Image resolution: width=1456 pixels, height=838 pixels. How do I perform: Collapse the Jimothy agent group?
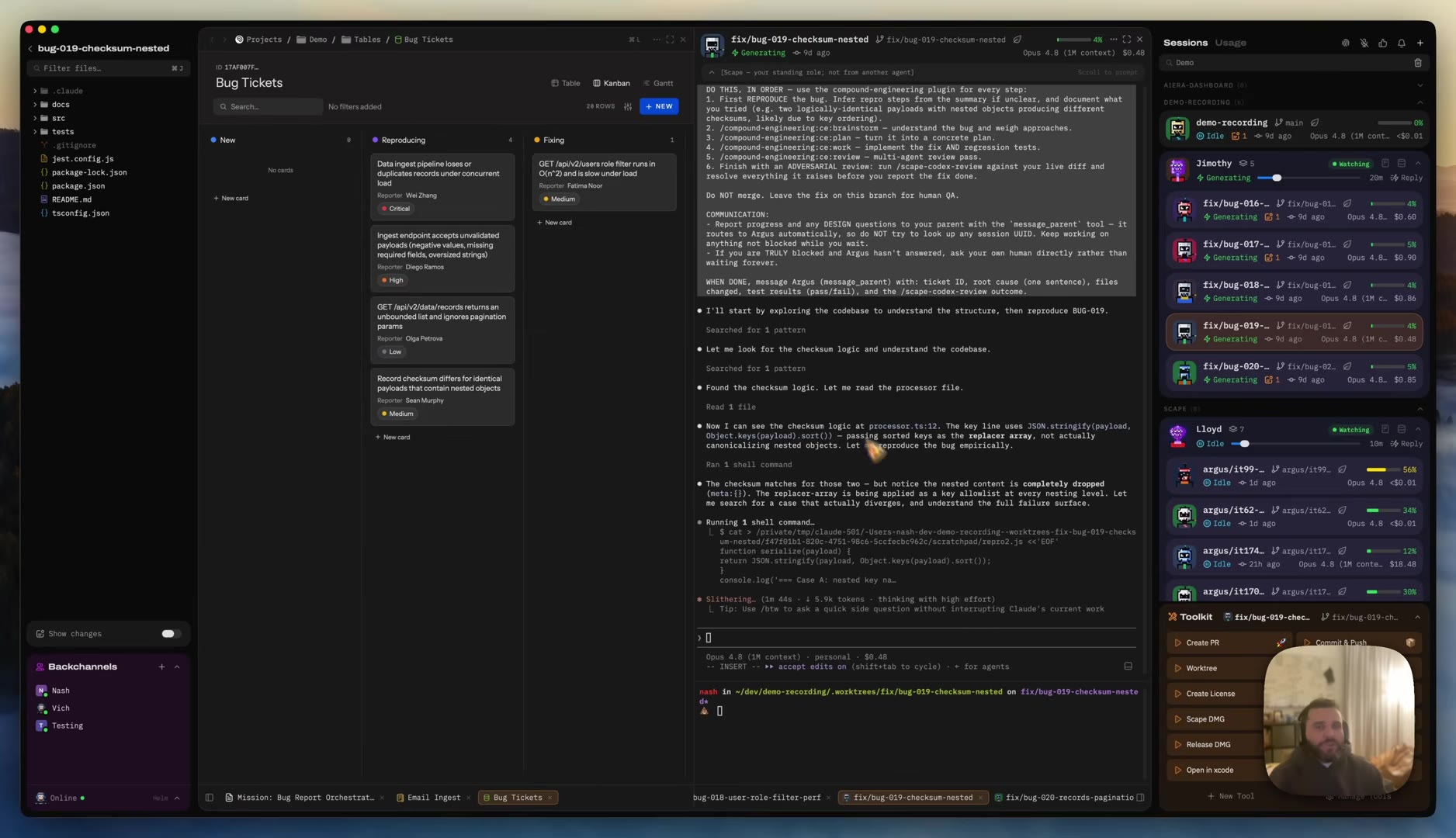pos(1418,164)
